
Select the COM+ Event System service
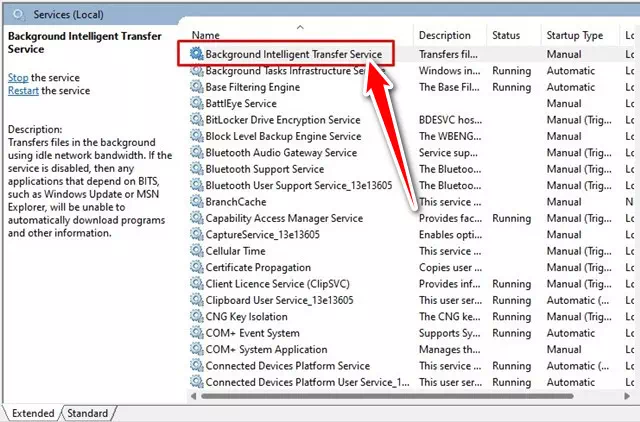click(x=252, y=333)
